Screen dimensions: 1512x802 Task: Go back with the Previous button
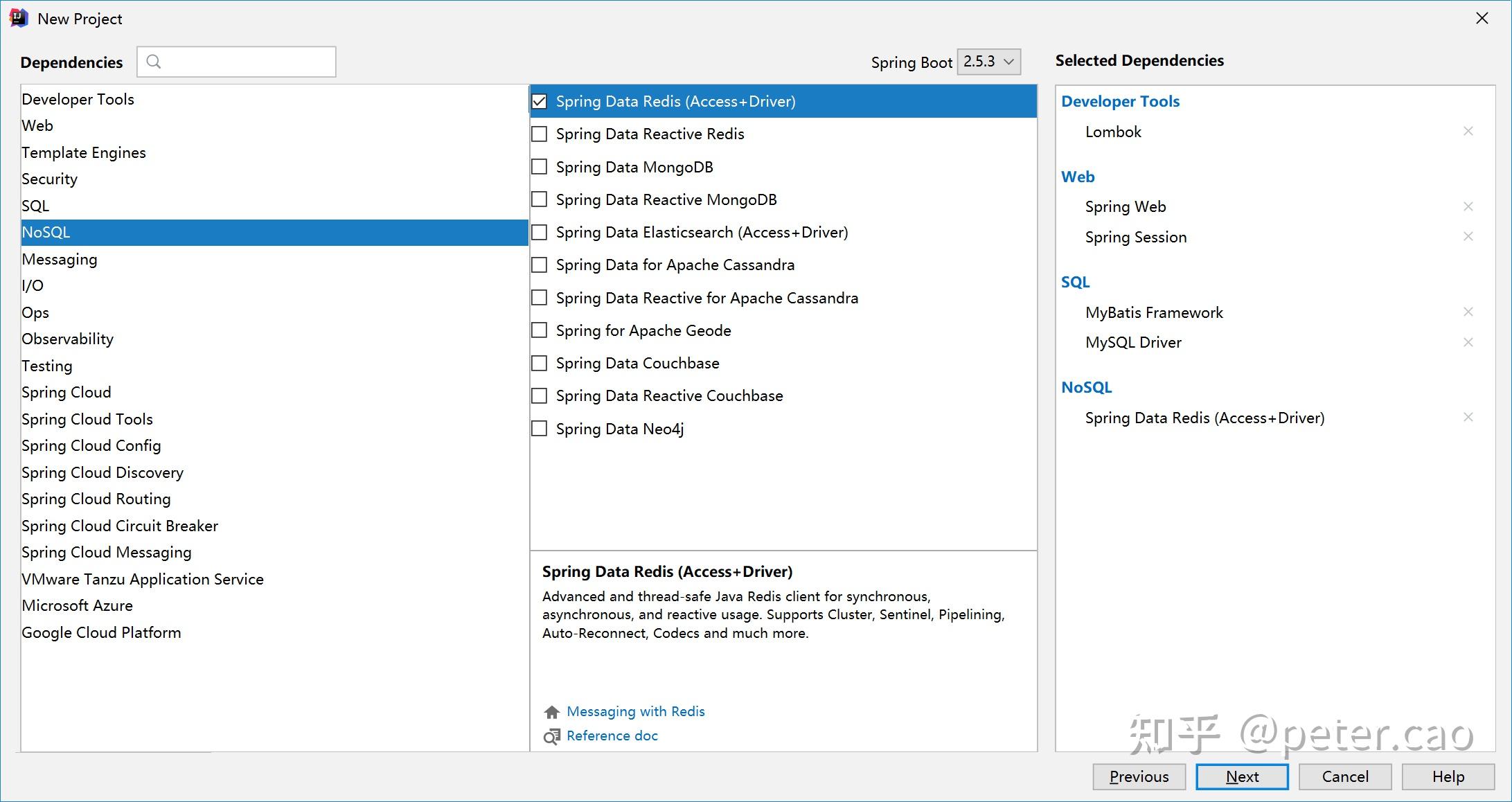click(1139, 776)
